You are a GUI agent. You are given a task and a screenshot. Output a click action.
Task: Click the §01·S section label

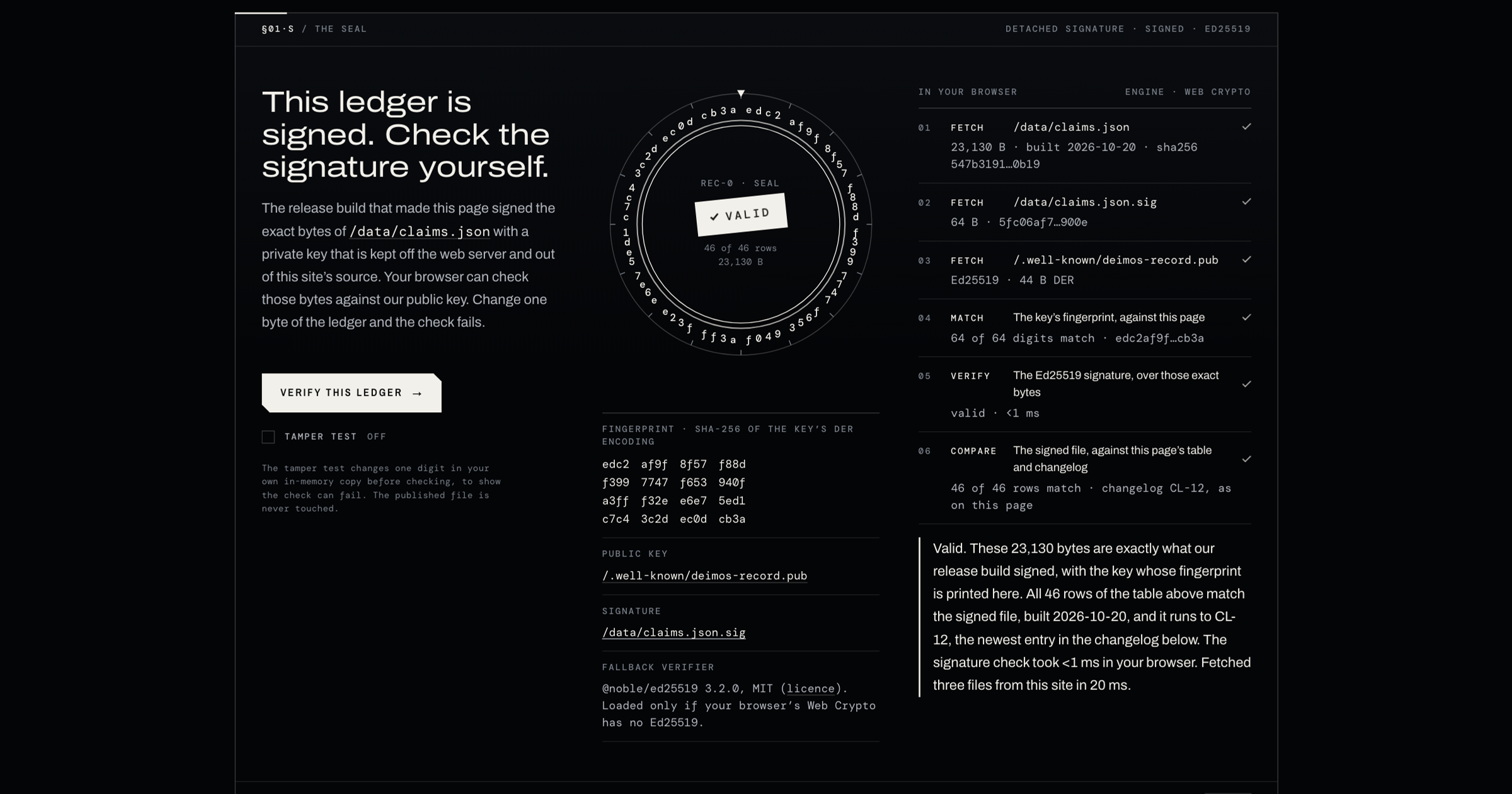[278, 29]
